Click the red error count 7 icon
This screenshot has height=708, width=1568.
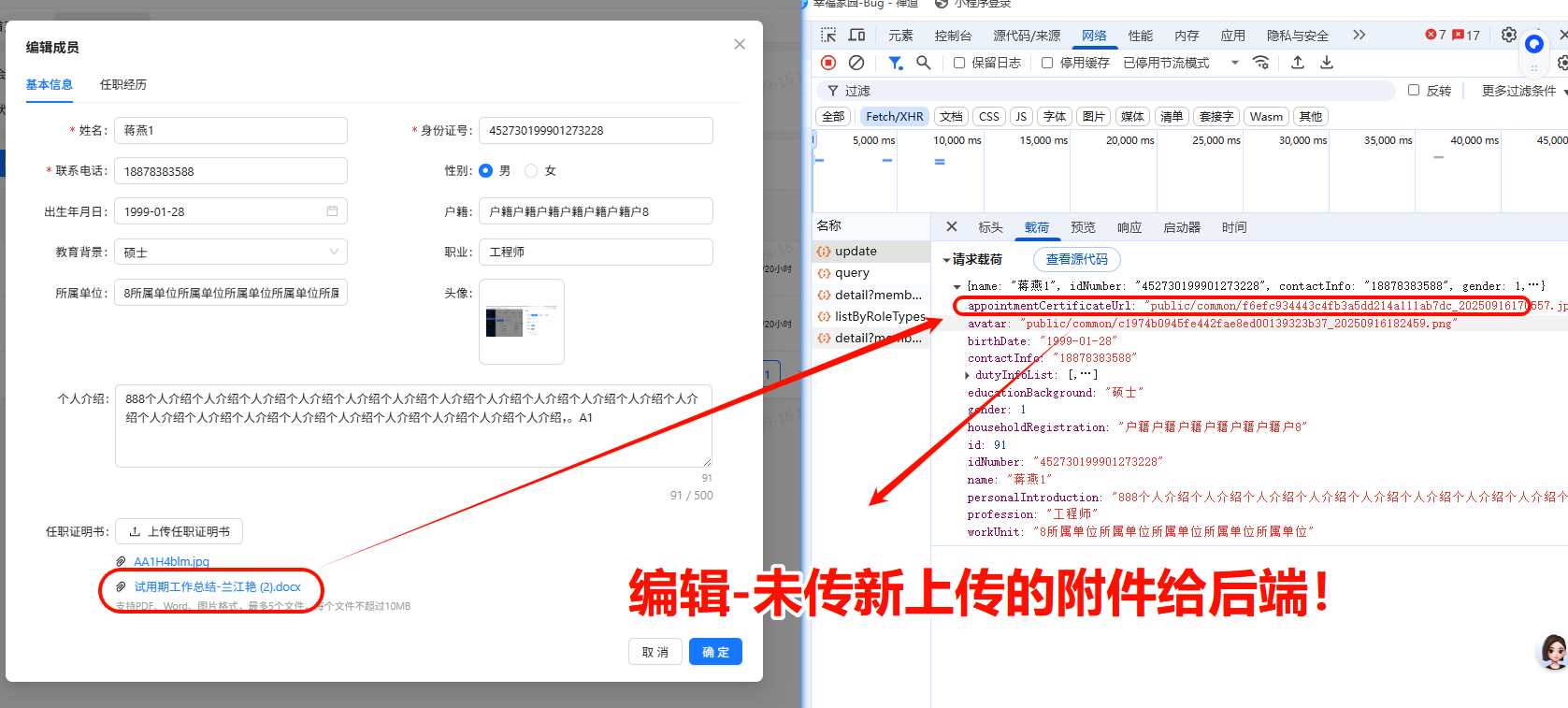pyautogui.click(x=1436, y=35)
